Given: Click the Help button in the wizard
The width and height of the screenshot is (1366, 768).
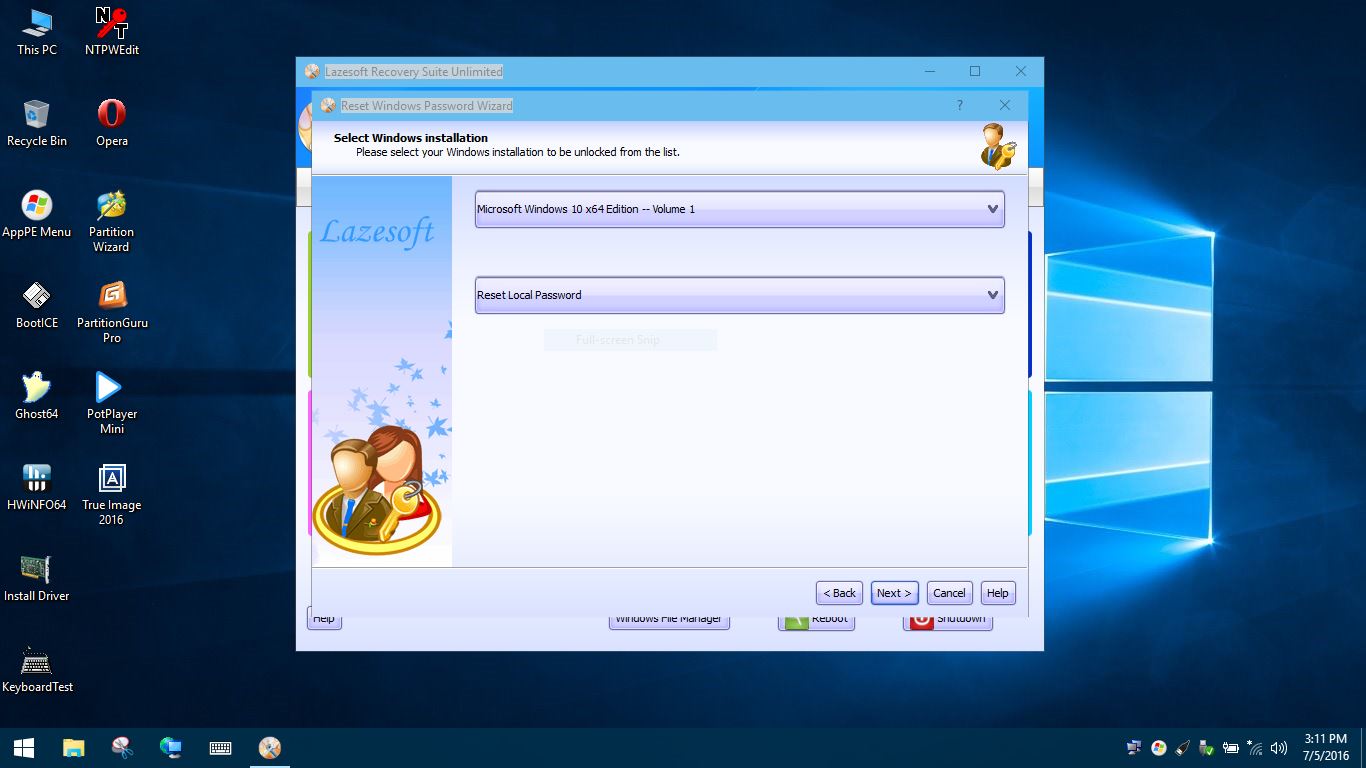Looking at the screenshot, I should (x=998, y=593).
